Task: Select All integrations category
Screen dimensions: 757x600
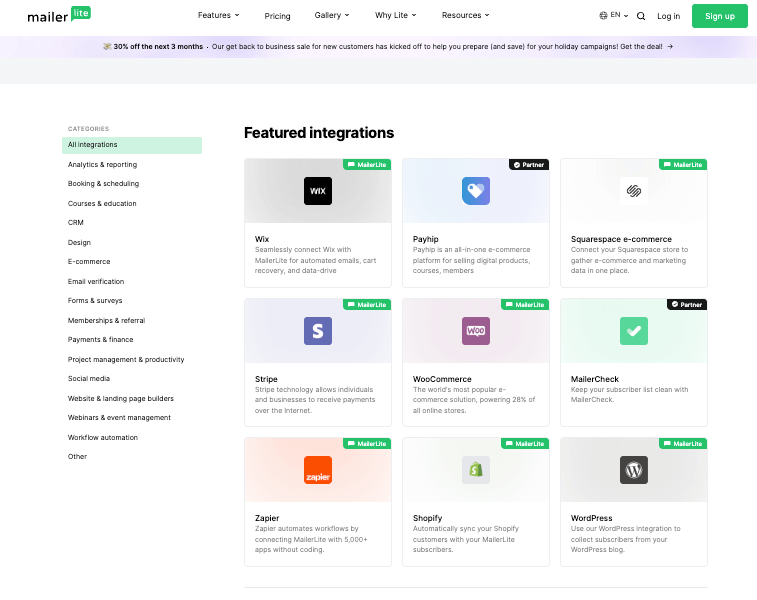Action: pos(132,145)
